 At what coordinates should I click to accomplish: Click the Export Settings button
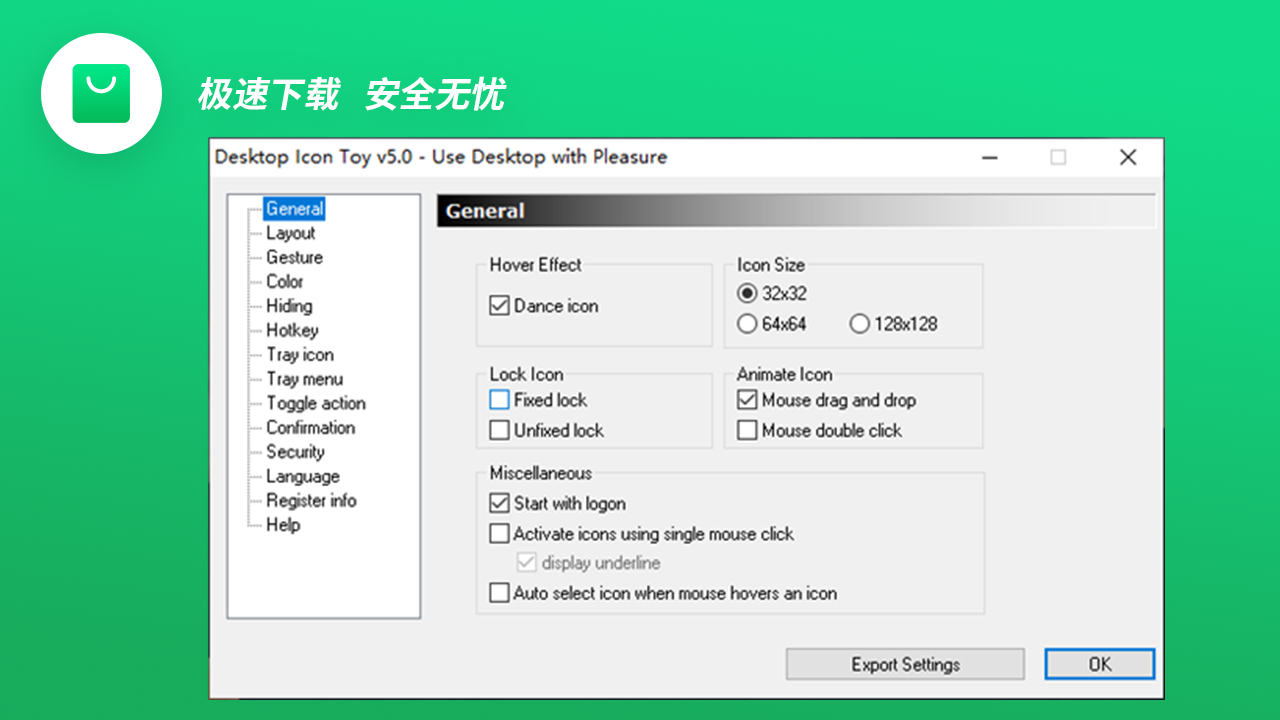tap(905, 664)
